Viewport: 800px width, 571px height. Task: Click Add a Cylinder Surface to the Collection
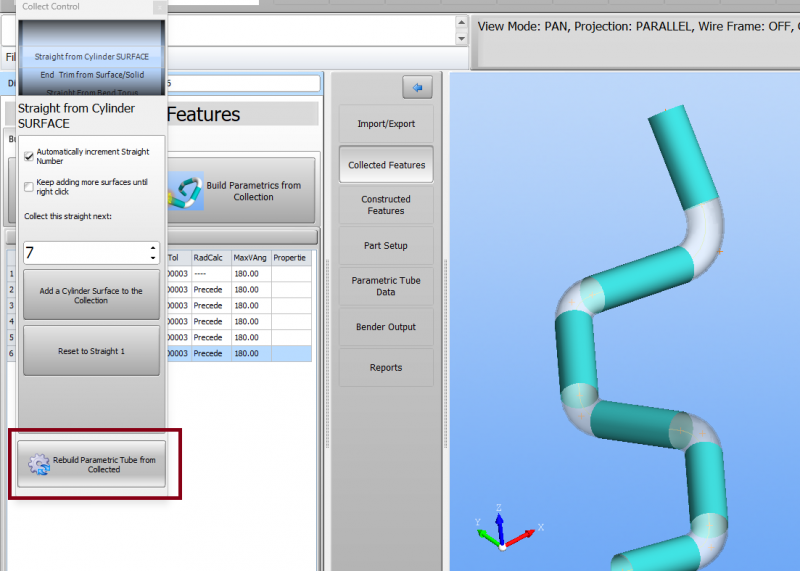[x=91, y=295]
